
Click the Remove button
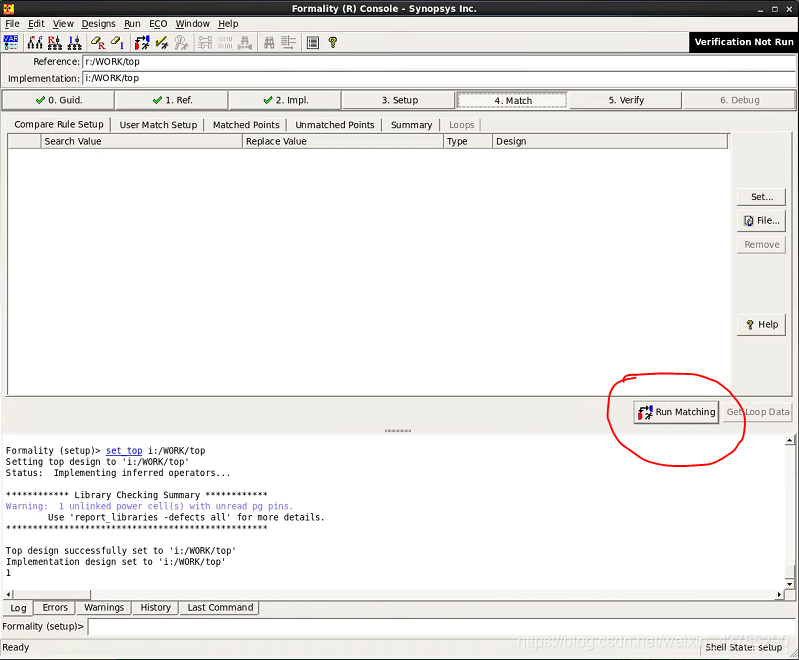[761, 245]
